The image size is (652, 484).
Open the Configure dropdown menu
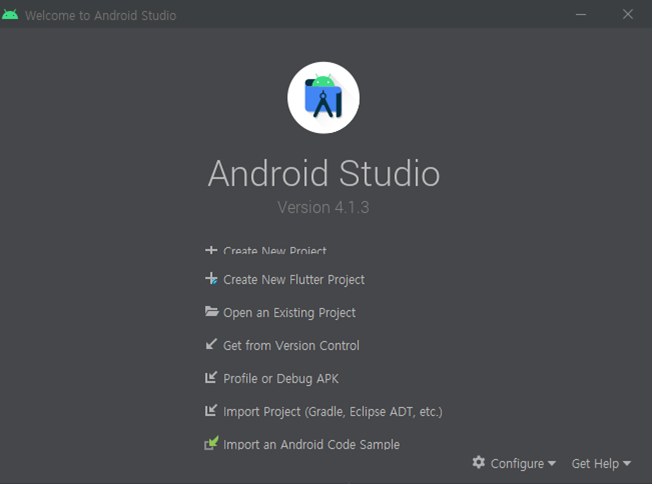click(x=514, y=463)
